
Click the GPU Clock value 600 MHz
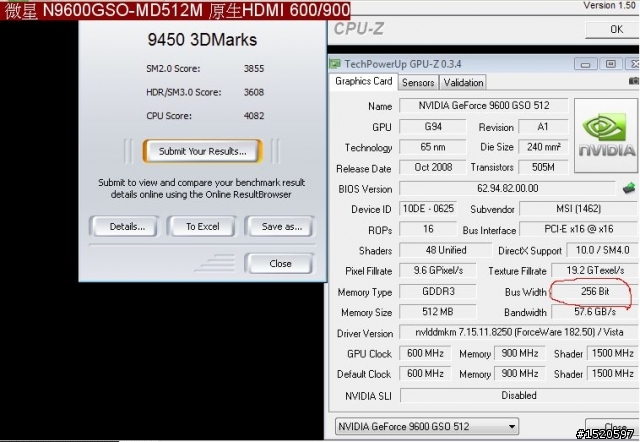425,353
